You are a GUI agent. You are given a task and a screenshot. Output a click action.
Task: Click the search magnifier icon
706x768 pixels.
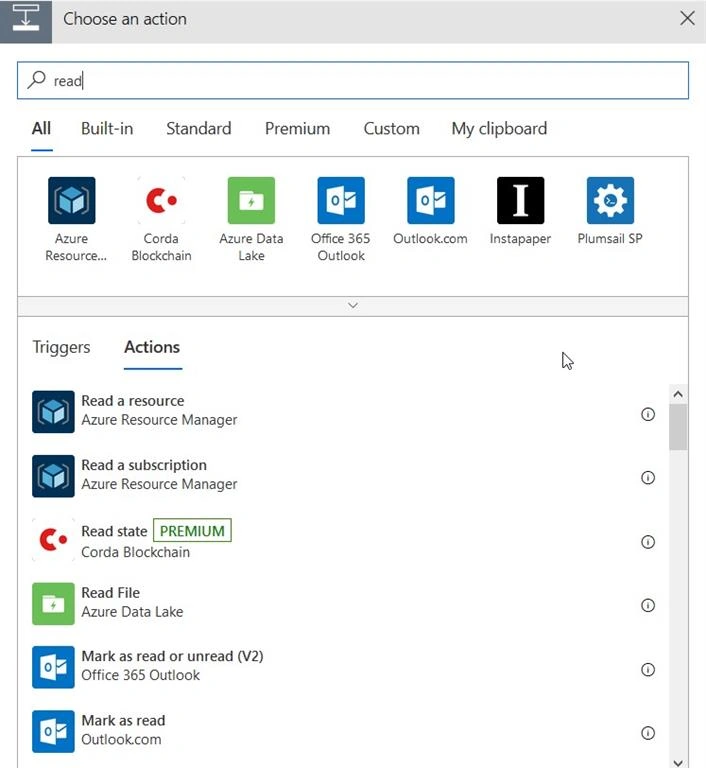[37, 79]
